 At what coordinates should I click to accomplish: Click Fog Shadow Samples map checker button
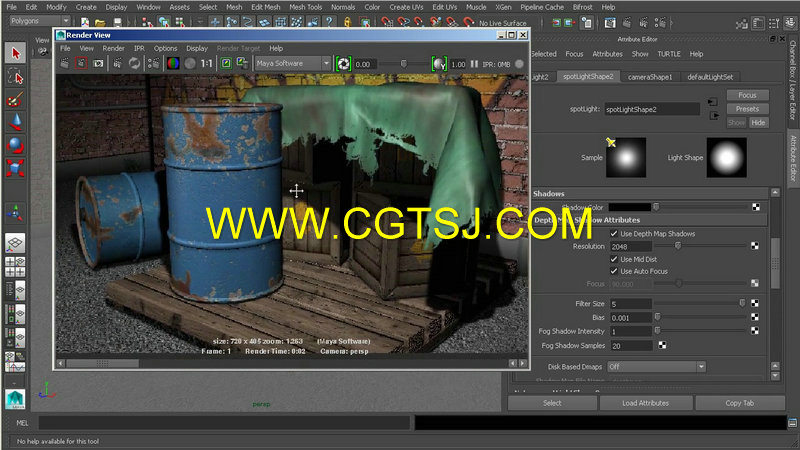pyautogui.click(x=662, y=345)
